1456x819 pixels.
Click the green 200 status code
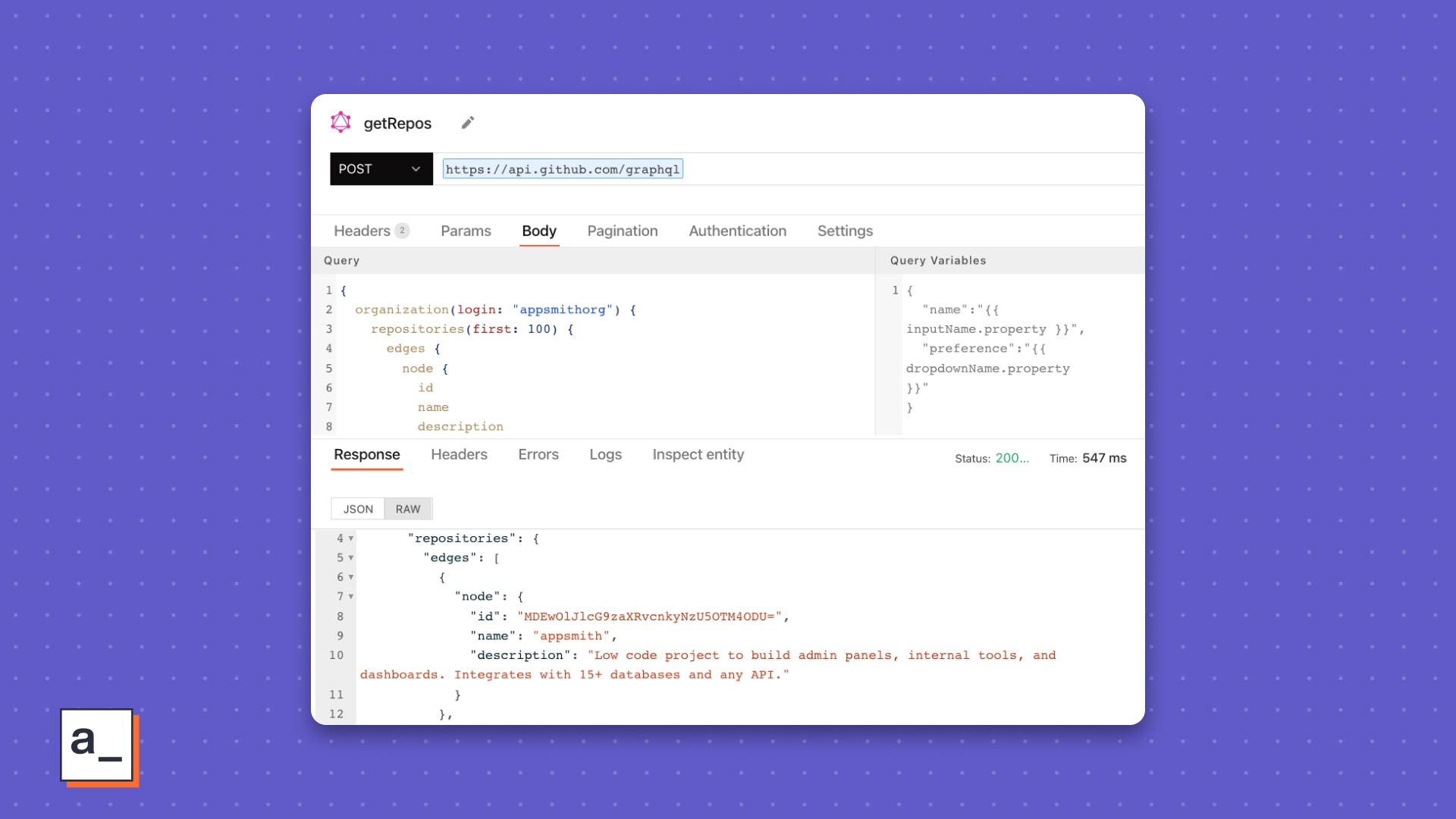click(1012, 458)
